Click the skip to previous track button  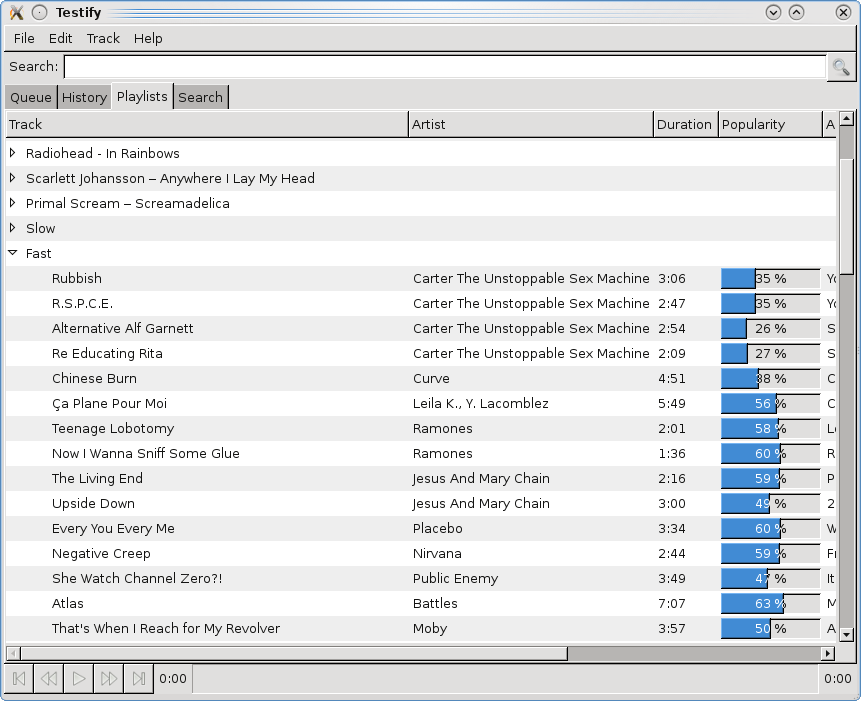(19, 679)
